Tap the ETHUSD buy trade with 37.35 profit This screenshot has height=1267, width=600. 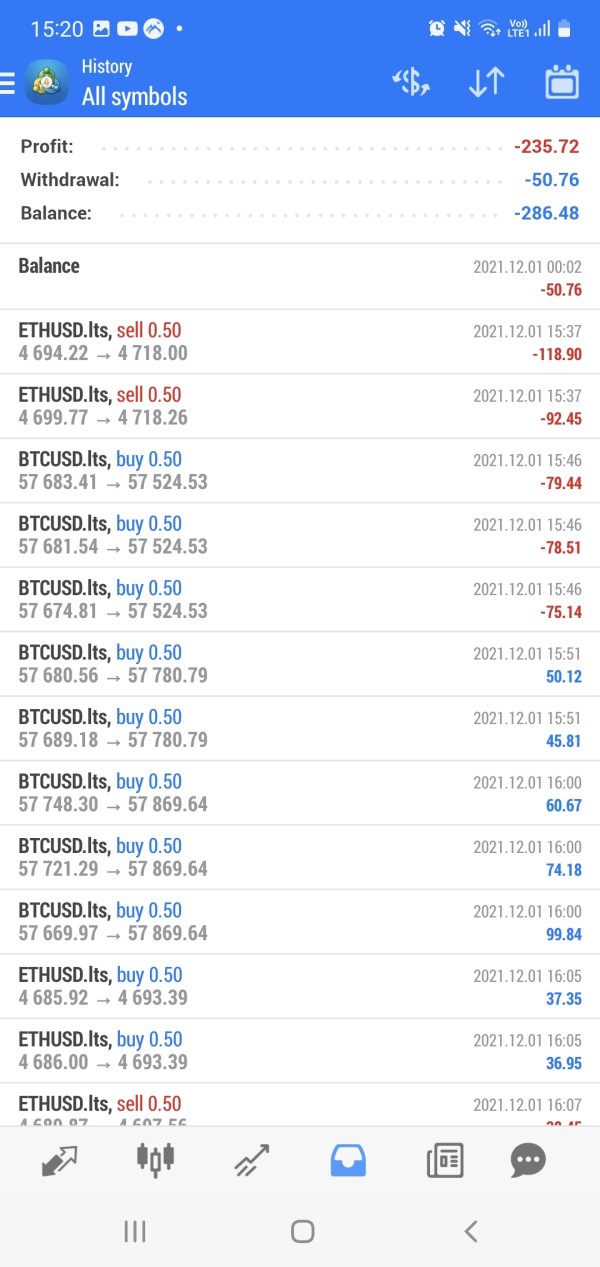(x=300, y=986)
